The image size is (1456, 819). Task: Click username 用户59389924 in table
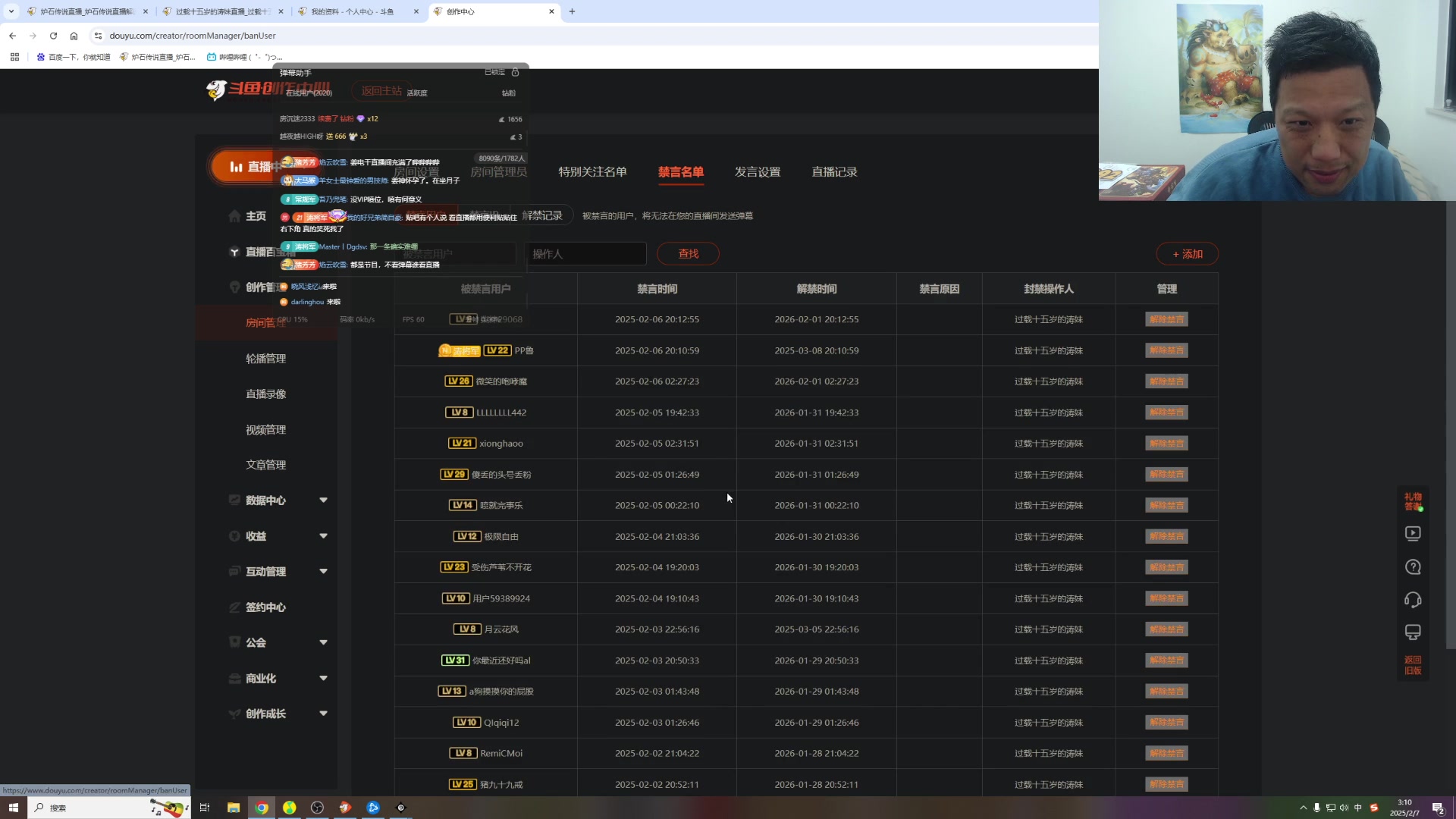click(501, 599)
